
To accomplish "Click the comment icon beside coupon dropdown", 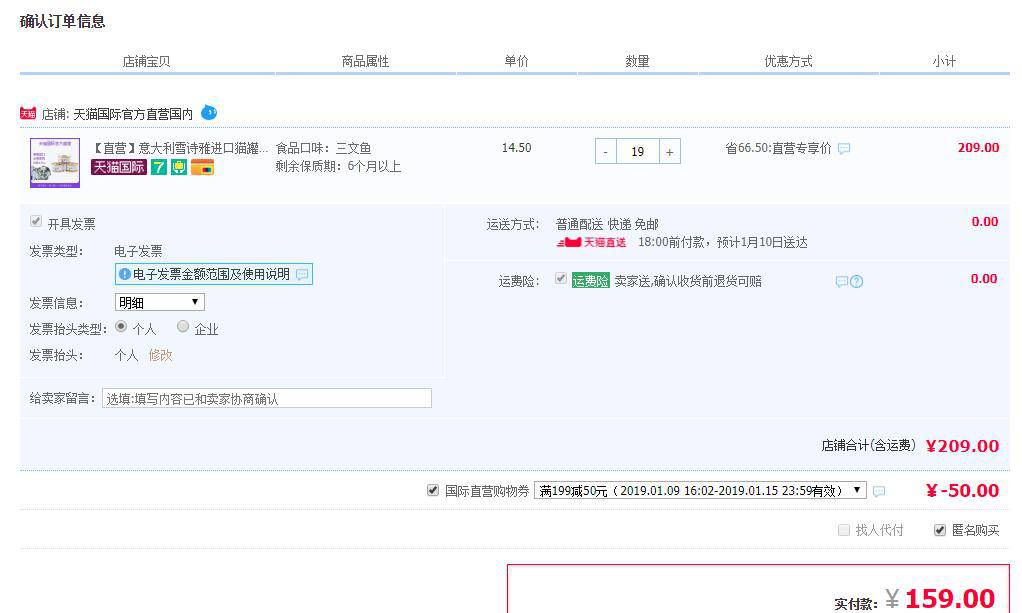I will 879,491.
